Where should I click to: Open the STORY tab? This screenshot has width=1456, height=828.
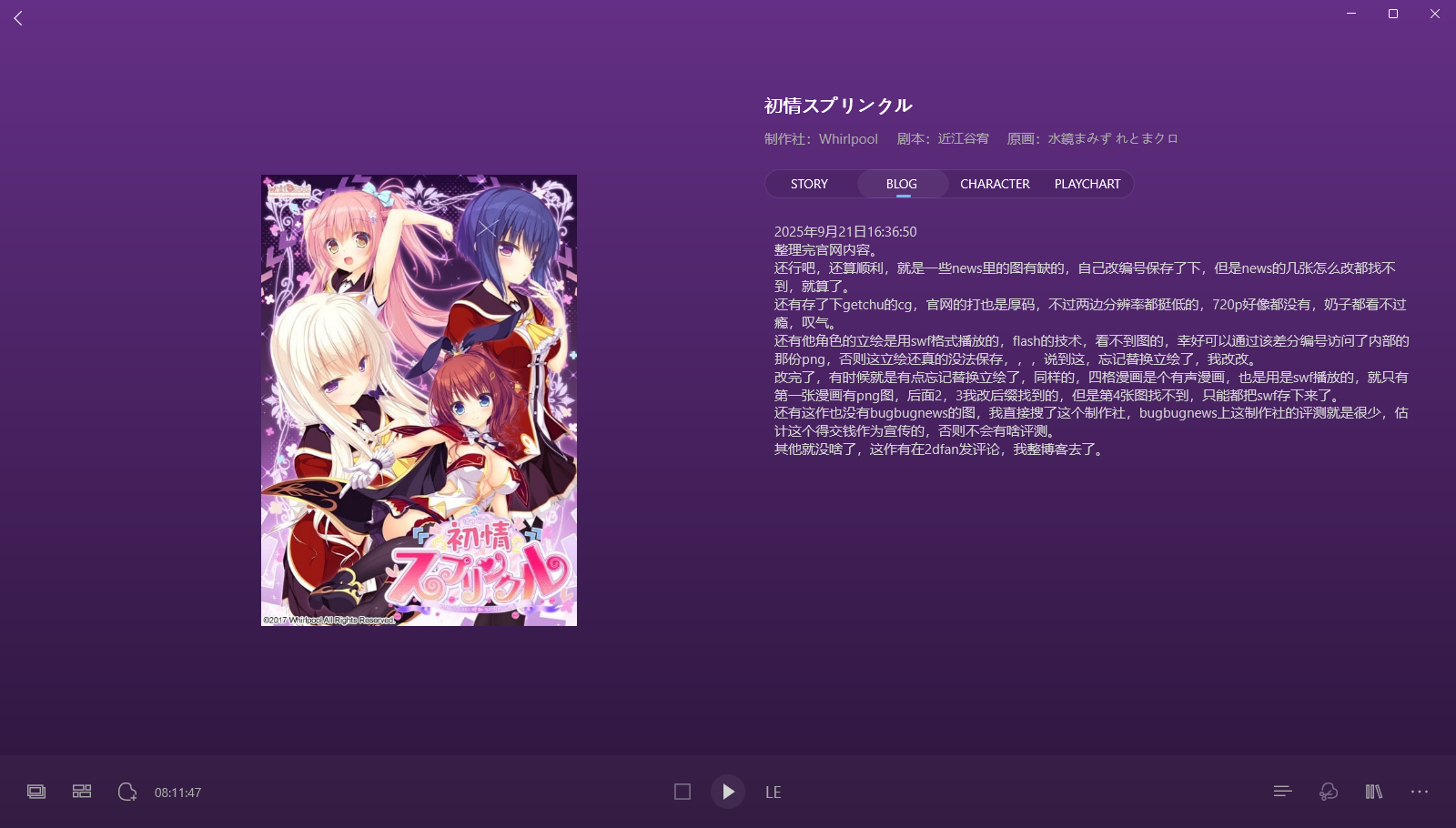point(809,184)
